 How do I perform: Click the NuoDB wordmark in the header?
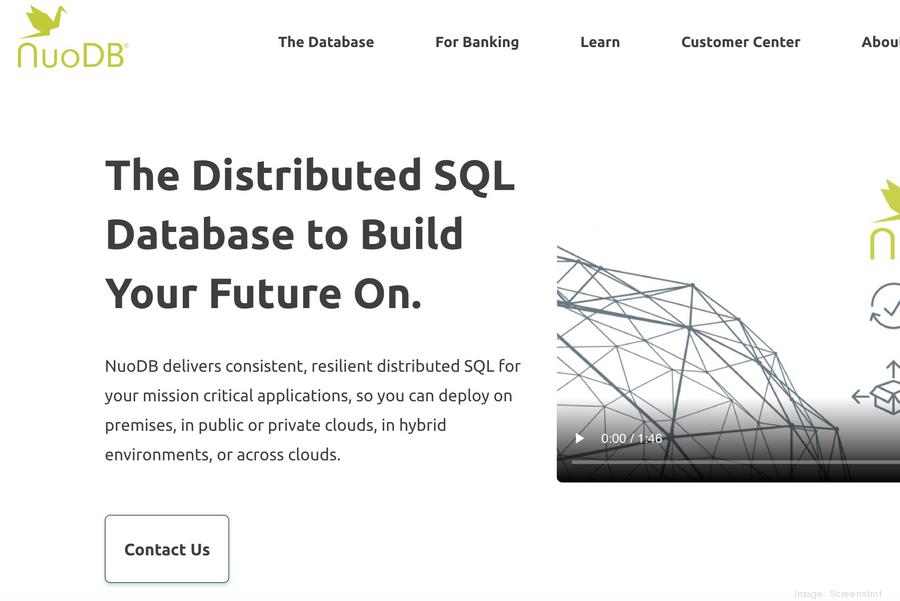pyautogui.click(x=72, y=54)
